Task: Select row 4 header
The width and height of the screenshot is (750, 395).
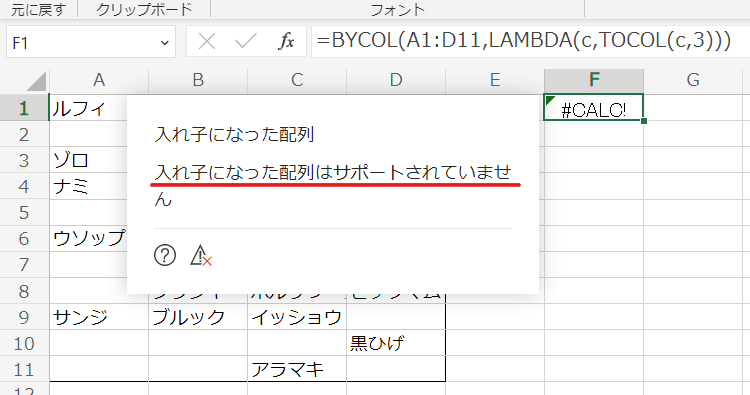Action: (x=24, y=187)
